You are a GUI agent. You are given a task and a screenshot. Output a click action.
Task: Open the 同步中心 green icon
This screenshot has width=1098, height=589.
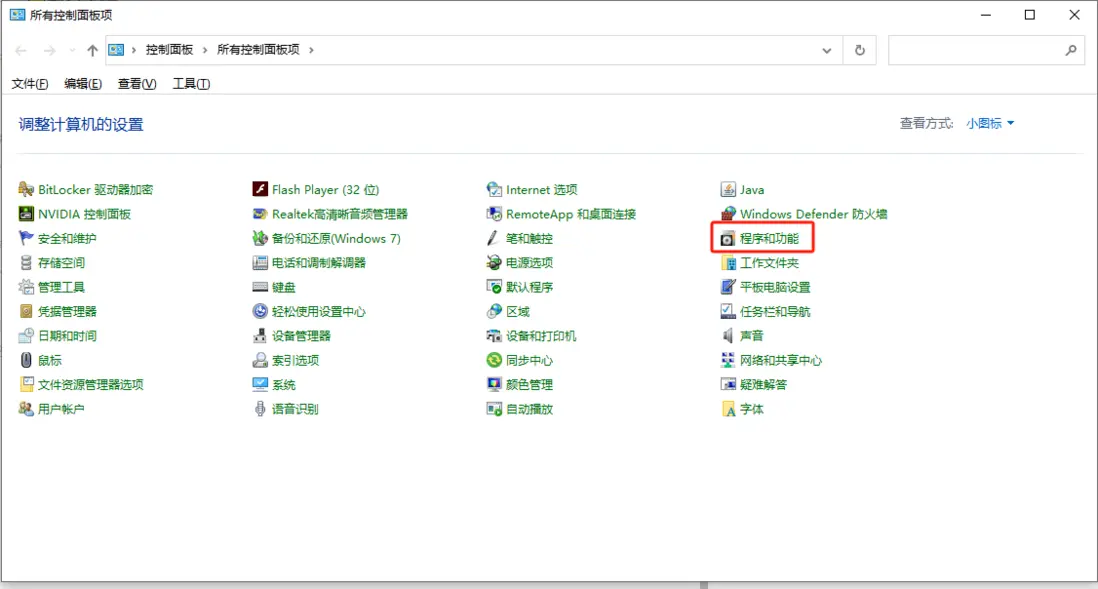[494, 360]
